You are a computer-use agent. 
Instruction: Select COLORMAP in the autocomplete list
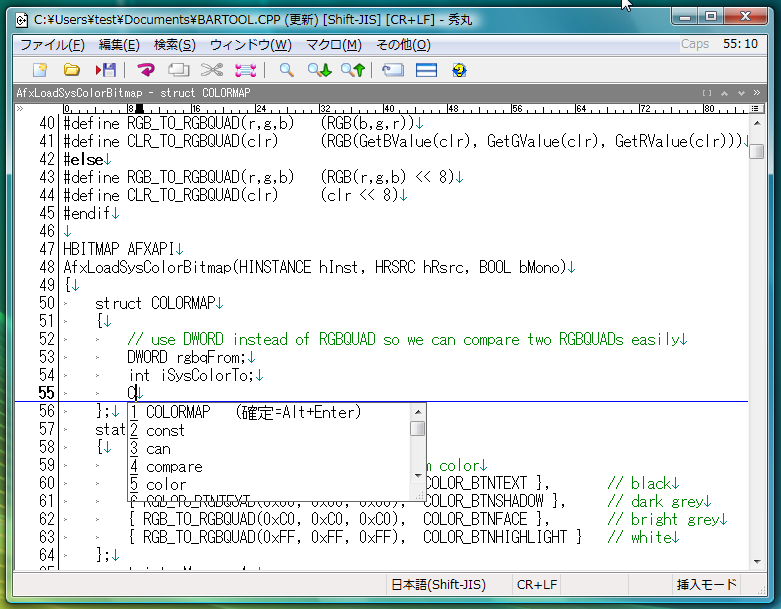click(x=269, y=412)
